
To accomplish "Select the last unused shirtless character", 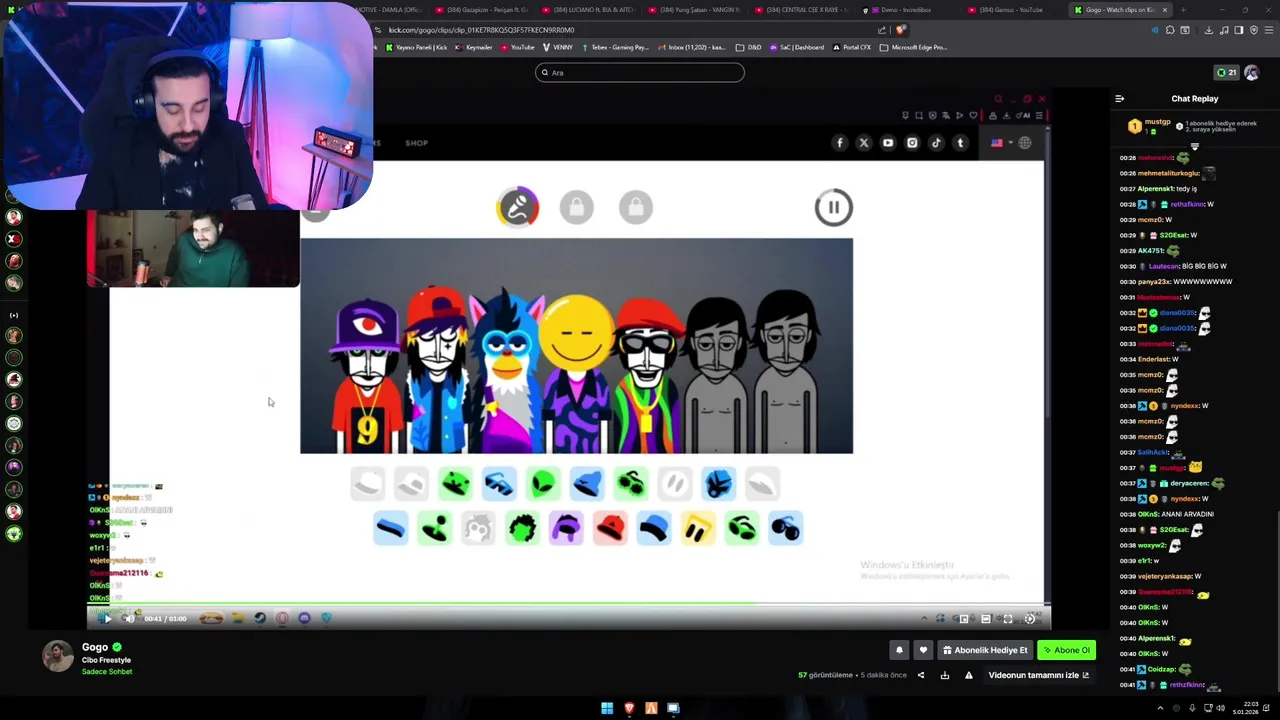I will click(786, 370).
